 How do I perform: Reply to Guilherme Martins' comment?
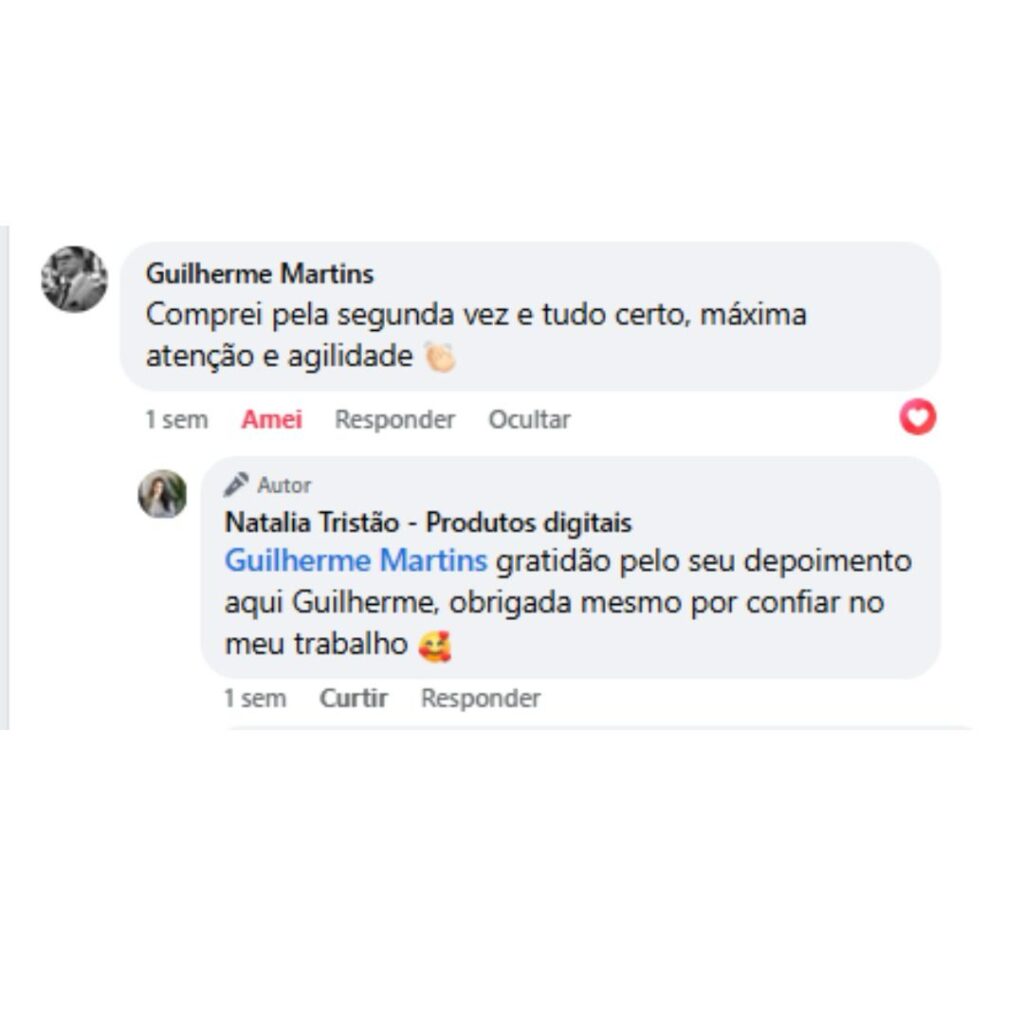point(394,419)
